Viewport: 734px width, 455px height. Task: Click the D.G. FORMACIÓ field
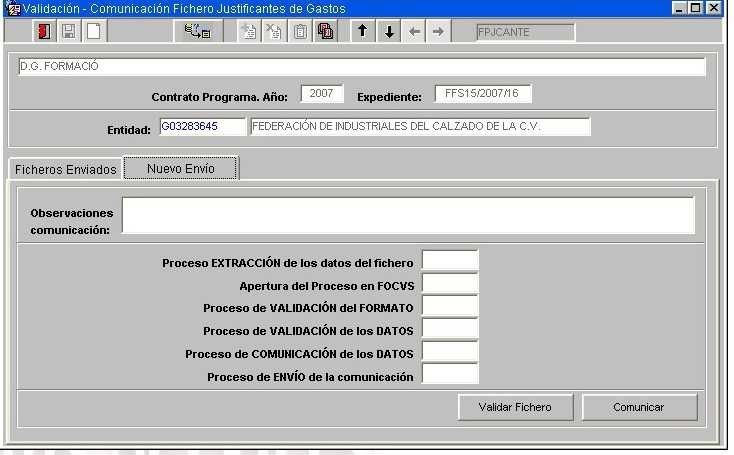(361, 67)
